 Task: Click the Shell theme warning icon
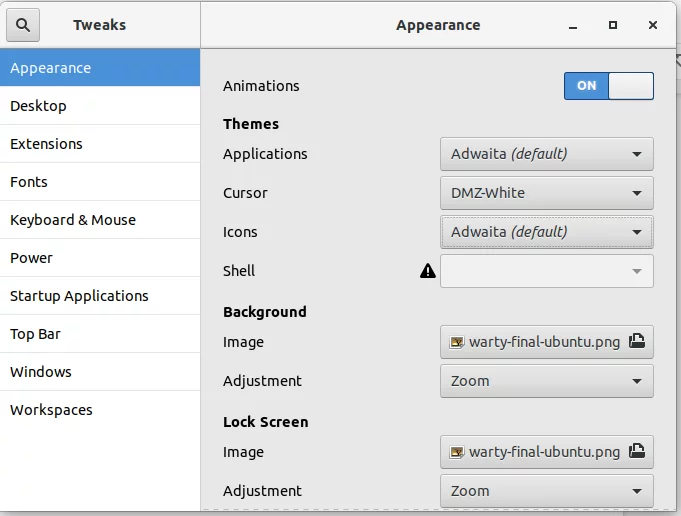pyautogui.click(x=428, y=271)
